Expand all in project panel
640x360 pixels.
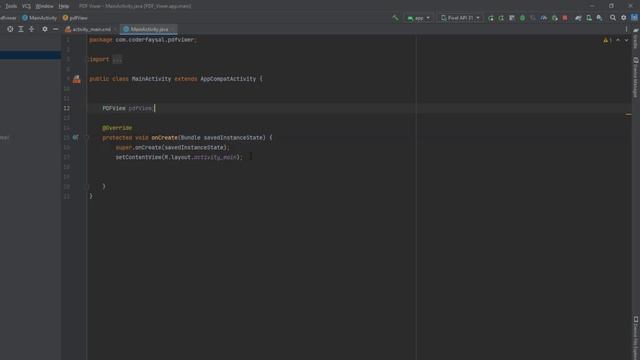(21, 29)
